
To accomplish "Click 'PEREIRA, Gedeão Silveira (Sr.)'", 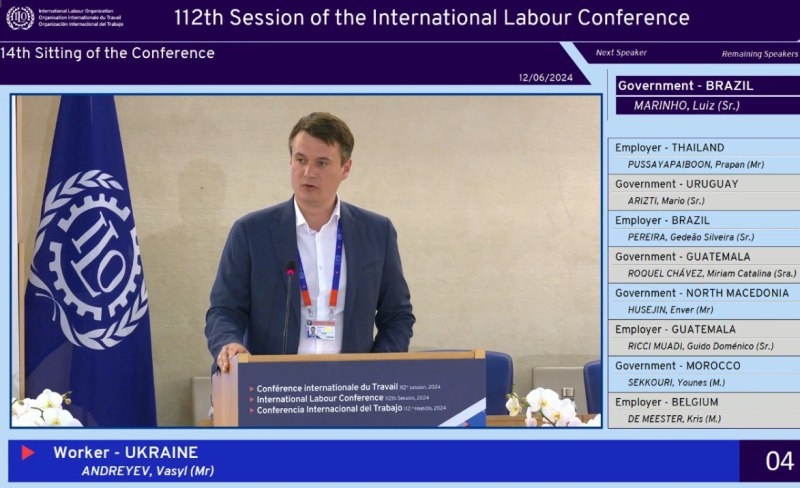I will pos(691,237).
